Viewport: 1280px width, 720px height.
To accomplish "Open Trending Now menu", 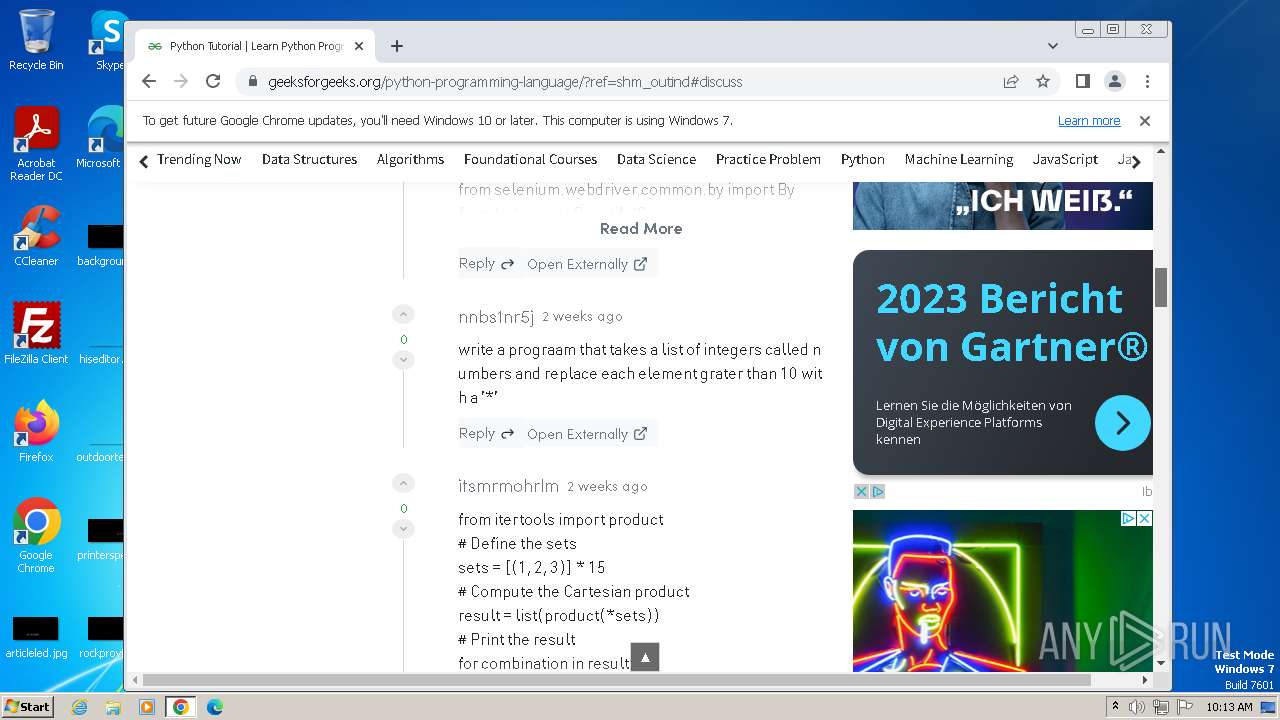I will [x=199, y=159].
